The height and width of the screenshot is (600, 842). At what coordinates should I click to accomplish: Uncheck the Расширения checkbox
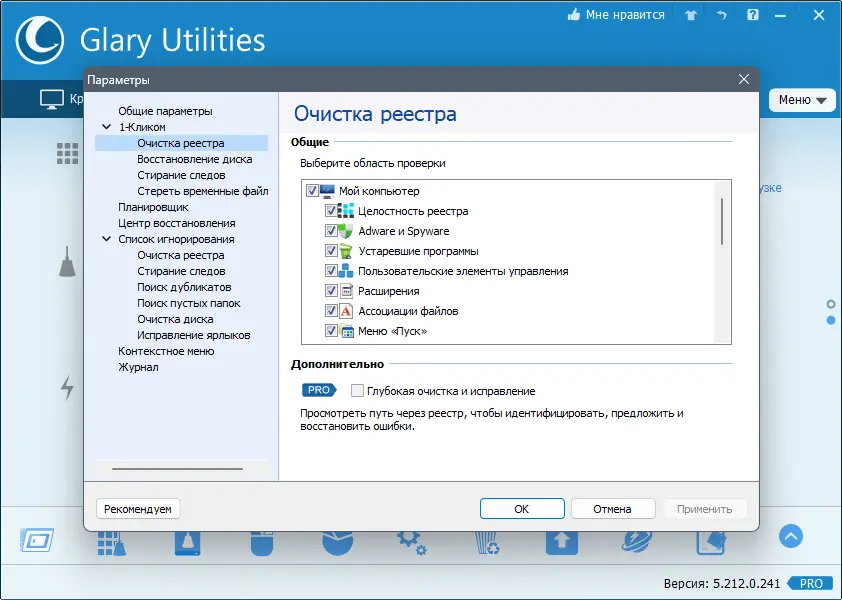point(331,291)
